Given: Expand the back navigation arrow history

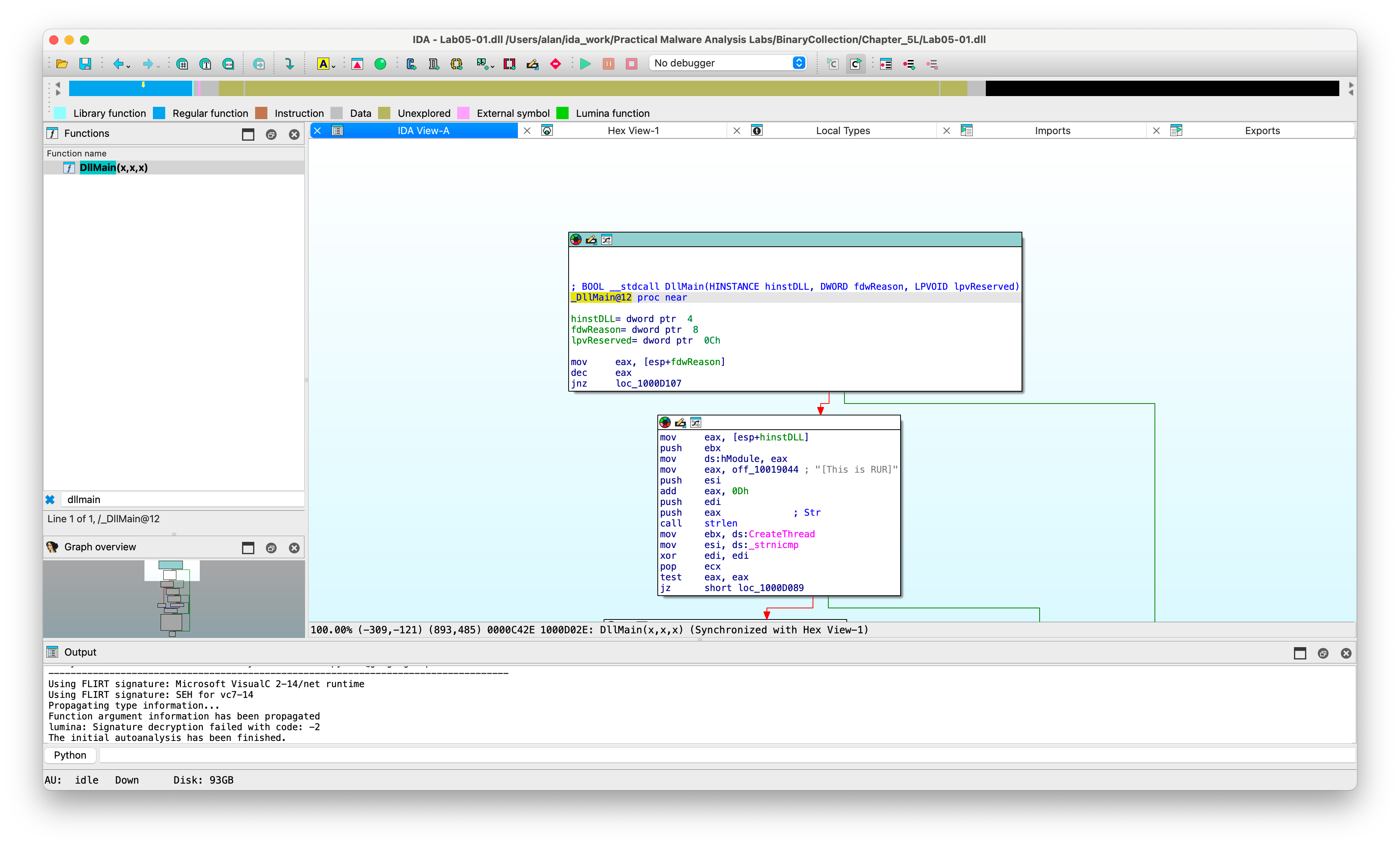Looking at the screenshot, I should point(129,66).
